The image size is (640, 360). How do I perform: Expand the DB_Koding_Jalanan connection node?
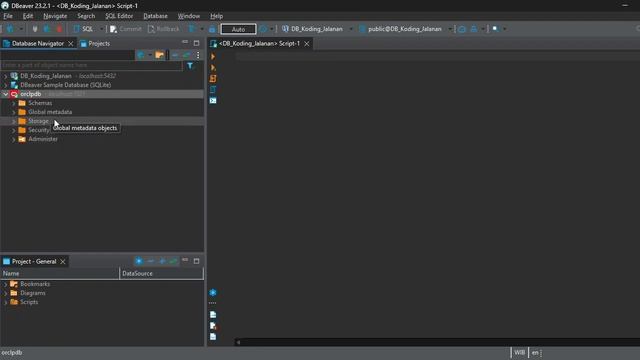click(x=5, y=76)
